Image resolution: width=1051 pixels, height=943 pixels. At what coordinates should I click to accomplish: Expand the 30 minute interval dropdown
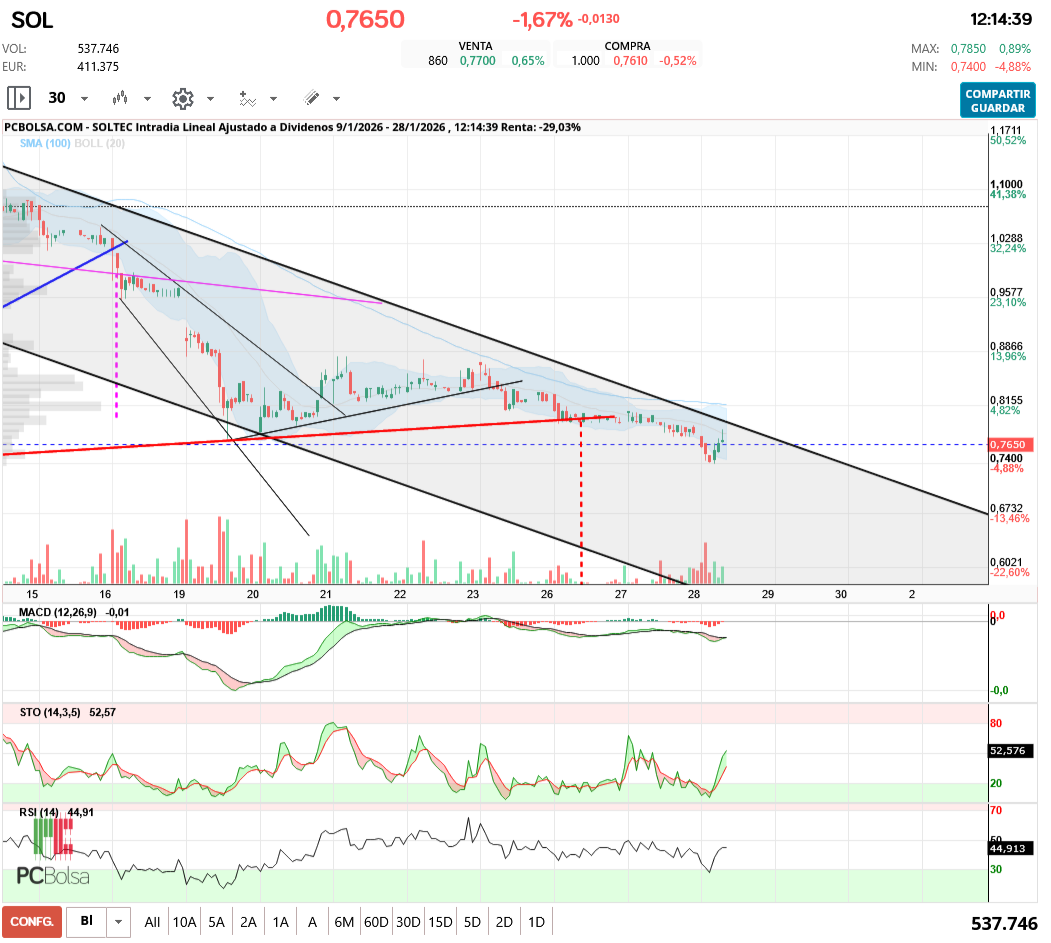tap(84, 99)
